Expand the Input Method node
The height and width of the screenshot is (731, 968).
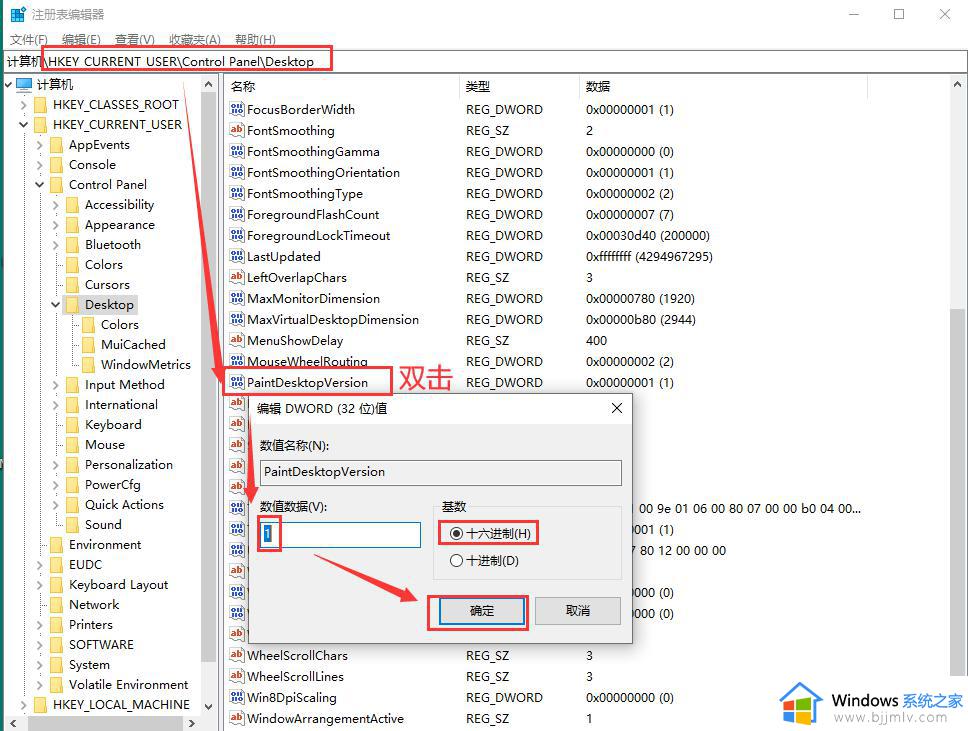point(56,385)
